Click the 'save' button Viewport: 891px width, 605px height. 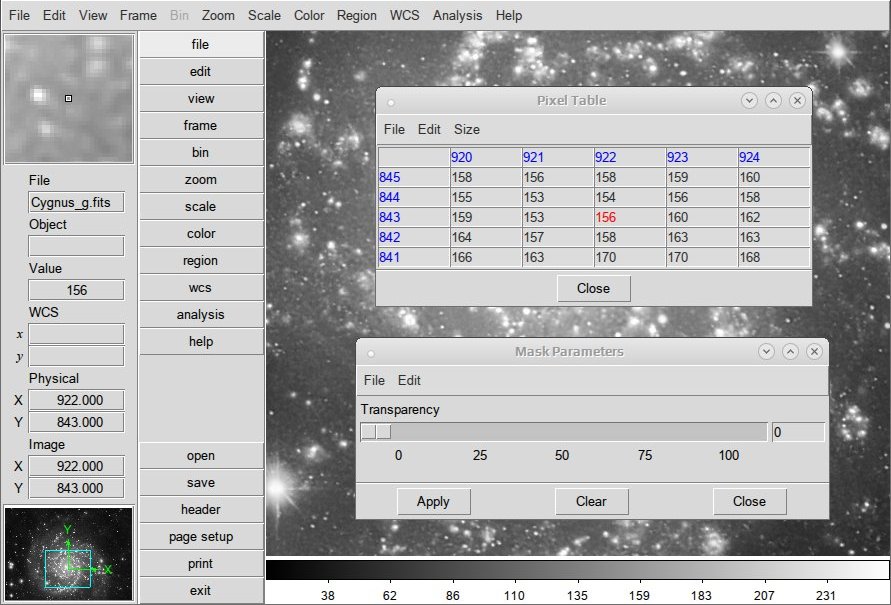(201, 483)
